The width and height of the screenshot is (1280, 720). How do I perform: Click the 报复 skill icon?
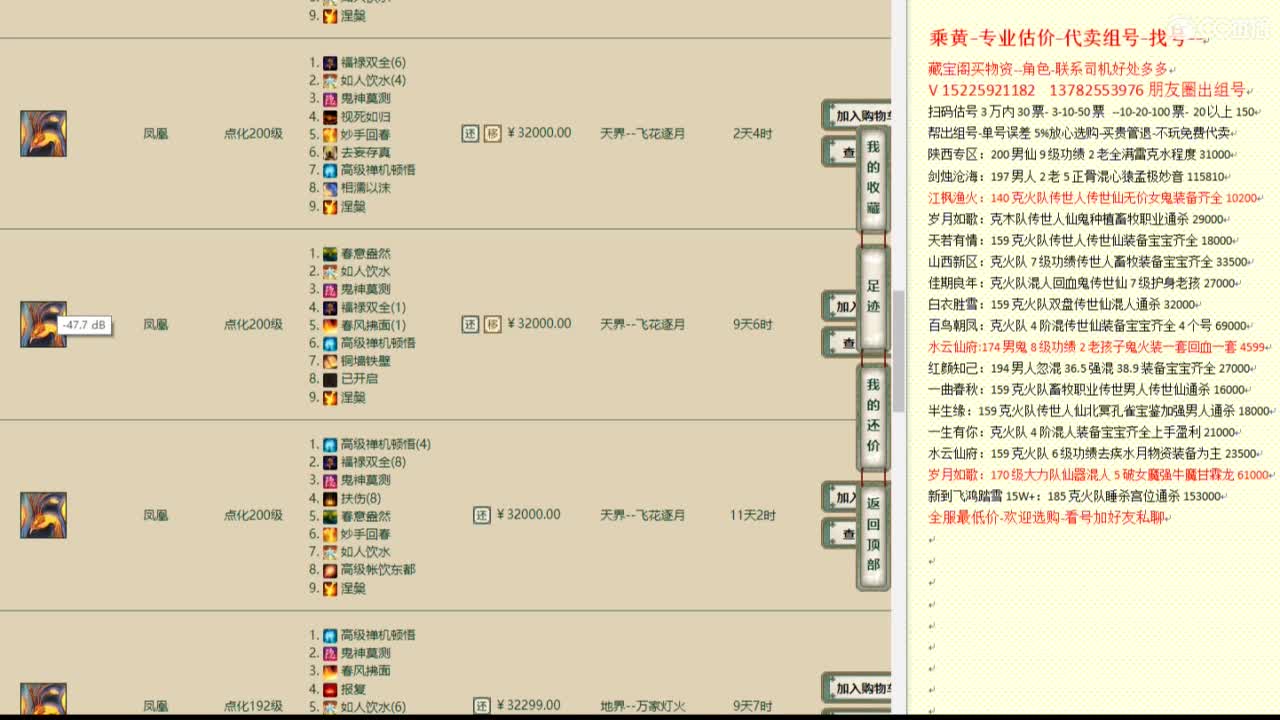tap(330, 689)
